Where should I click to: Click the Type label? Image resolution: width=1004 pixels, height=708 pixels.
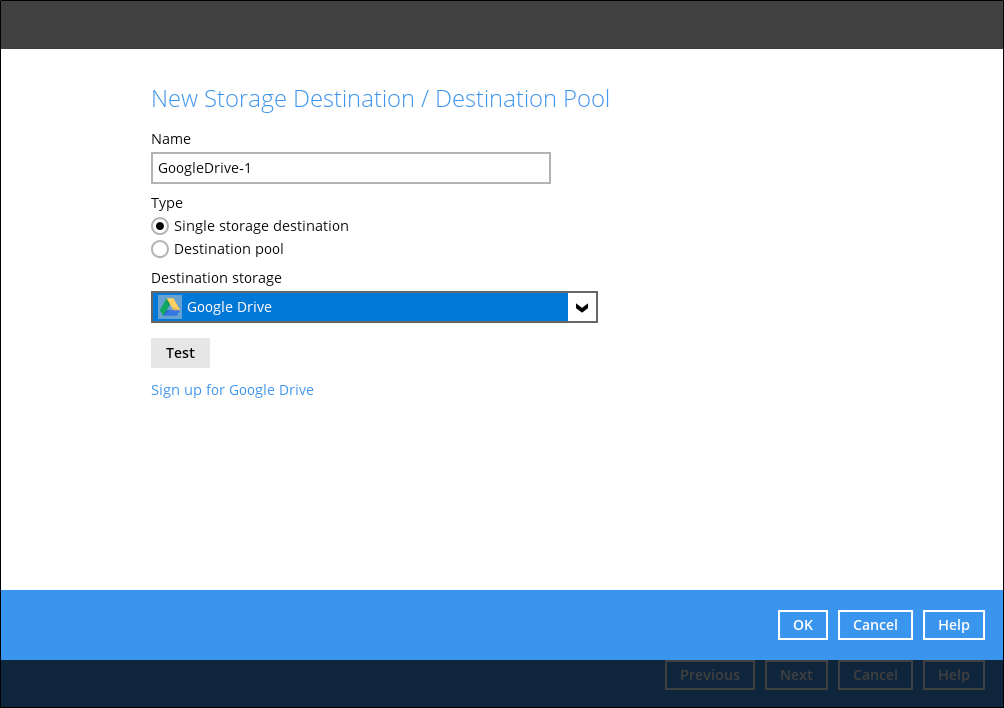point(167,203)
